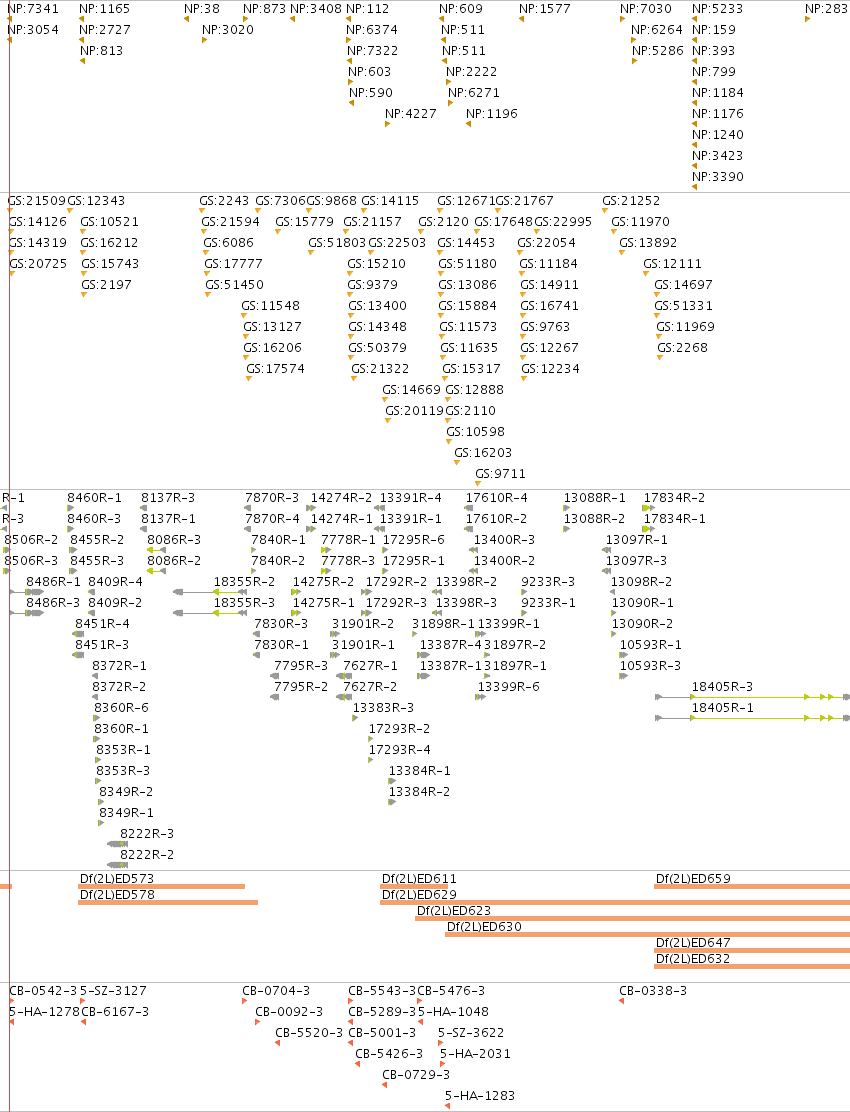Select the GS:20725 insertion label
Image resolution: width=850 pixels, height=1112 pixels.
[38, 264]
